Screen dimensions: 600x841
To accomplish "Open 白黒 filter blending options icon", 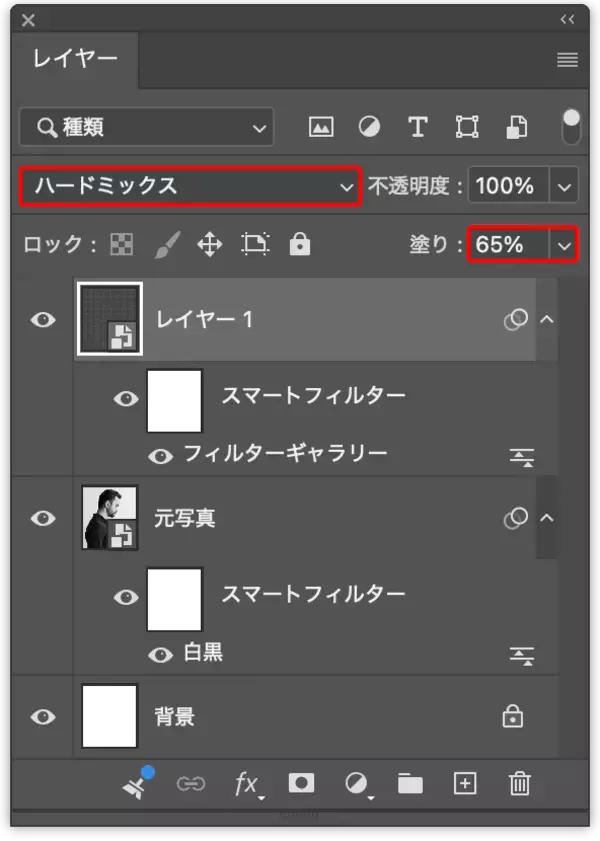I will coord(522,655).
